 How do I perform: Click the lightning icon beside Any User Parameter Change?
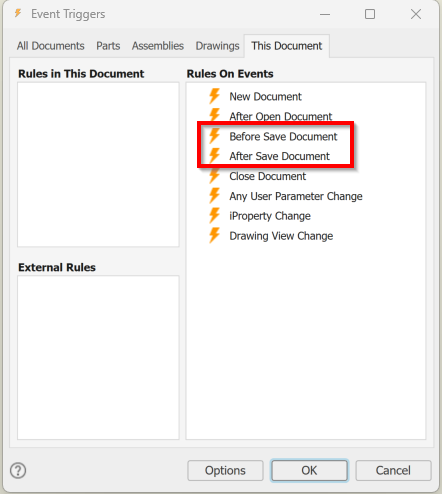214,196
